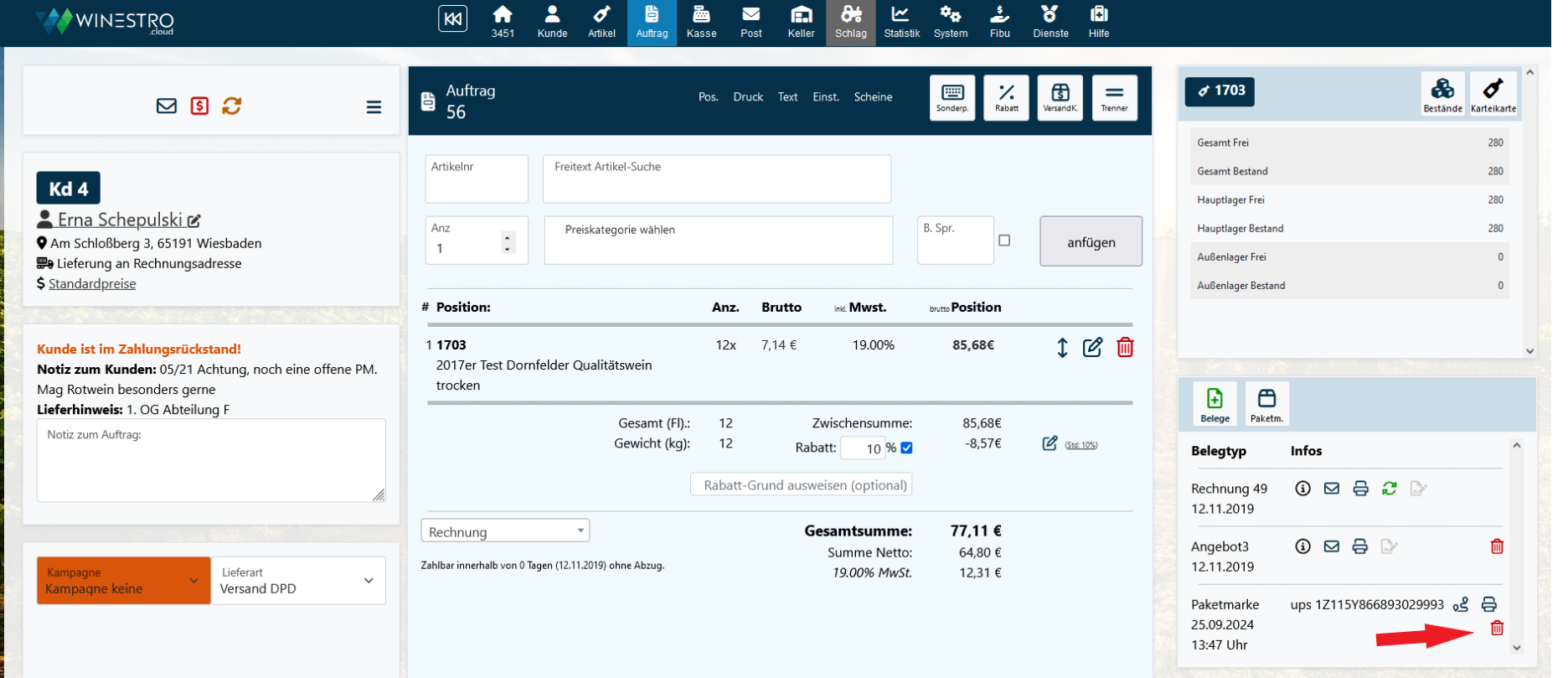Delete the UPS Paketmarke entry
Screen dimensions: 1568x678
click(x=1497, y=628)
